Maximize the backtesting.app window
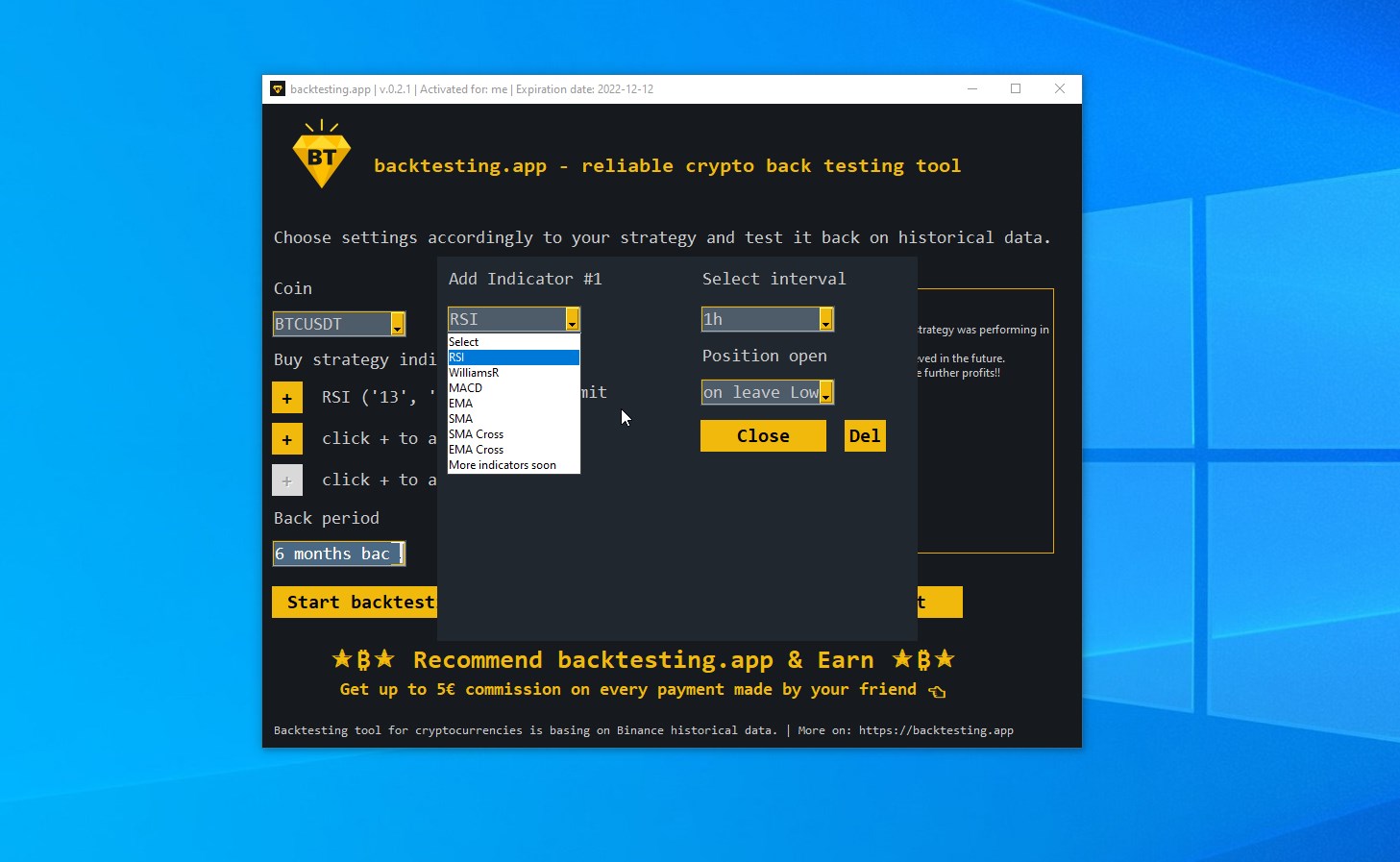The width and height of the screenshot is (1400, 862). tap(1016, 89)
